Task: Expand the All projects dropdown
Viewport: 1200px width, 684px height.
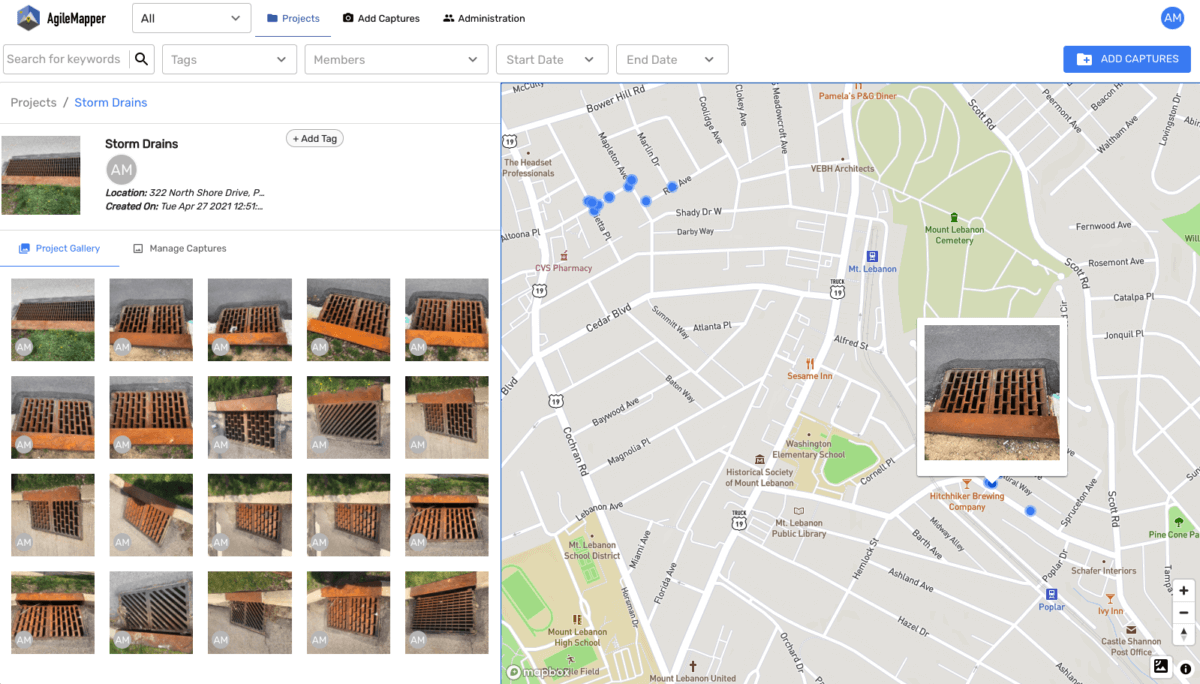Action: click(192, 18)
